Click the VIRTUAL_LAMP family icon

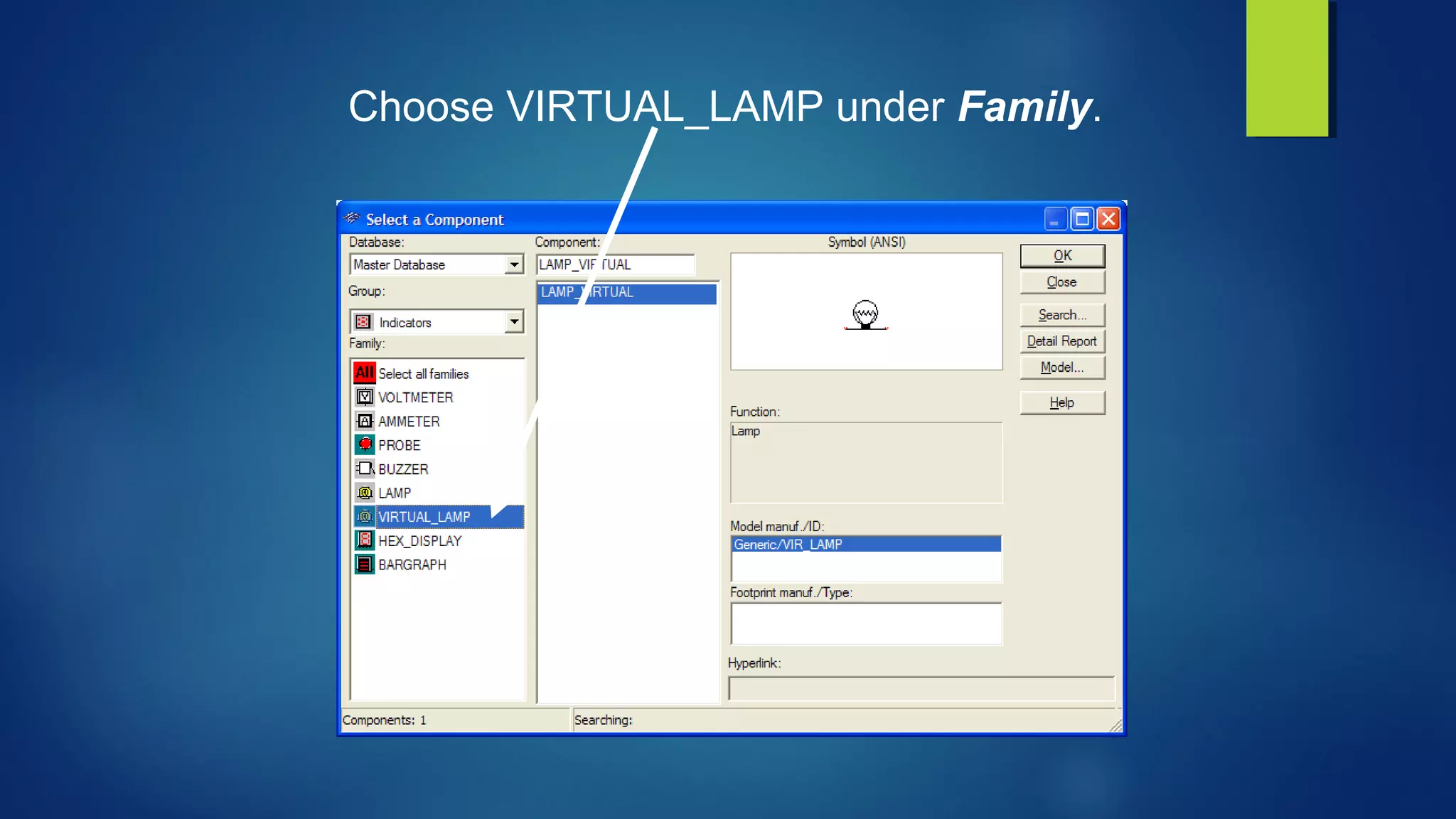[365, 516]
